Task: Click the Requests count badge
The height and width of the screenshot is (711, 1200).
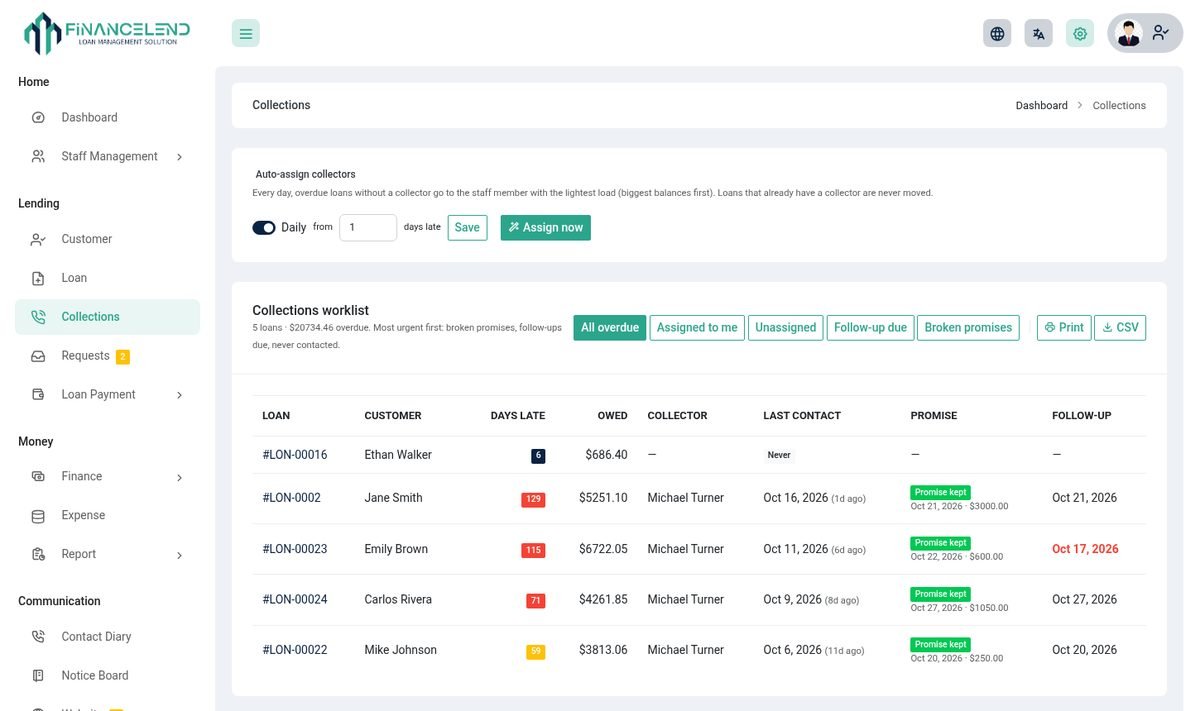Action: (123, 357)
